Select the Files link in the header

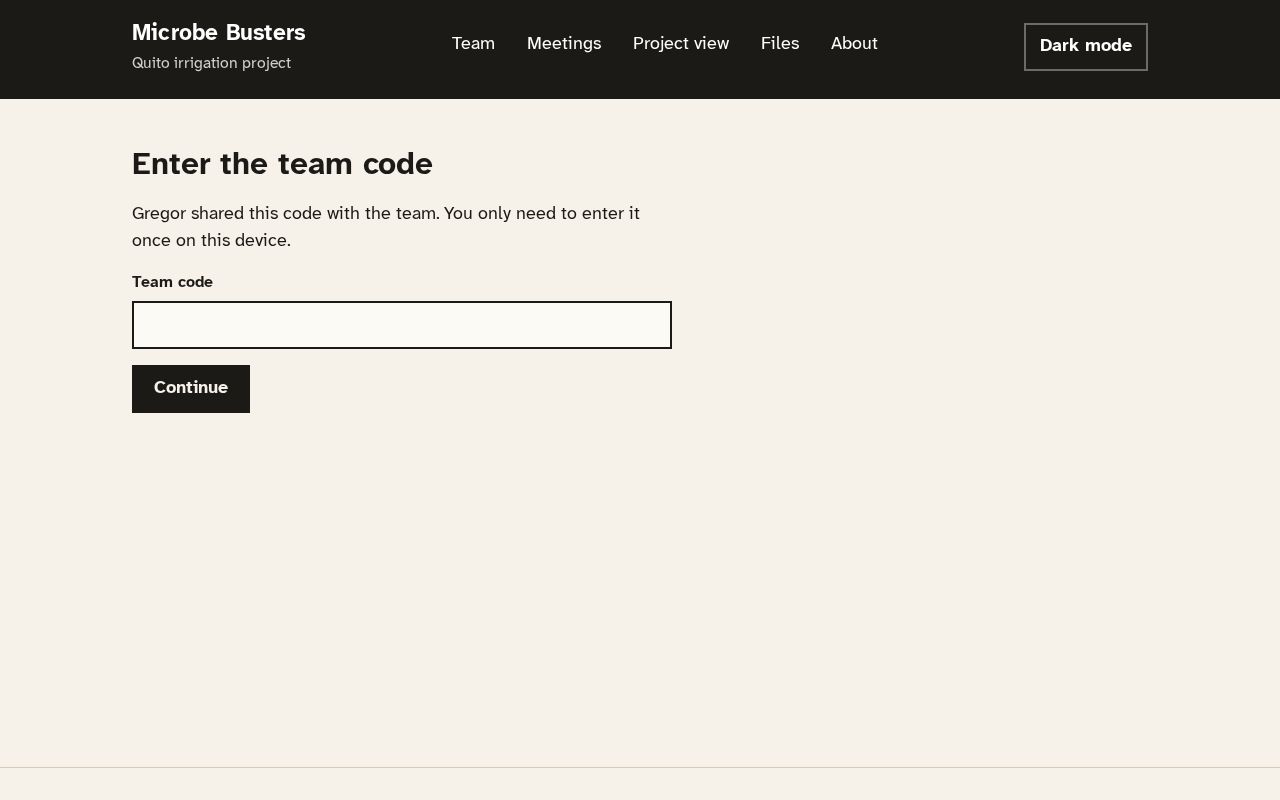pos(780,43)
